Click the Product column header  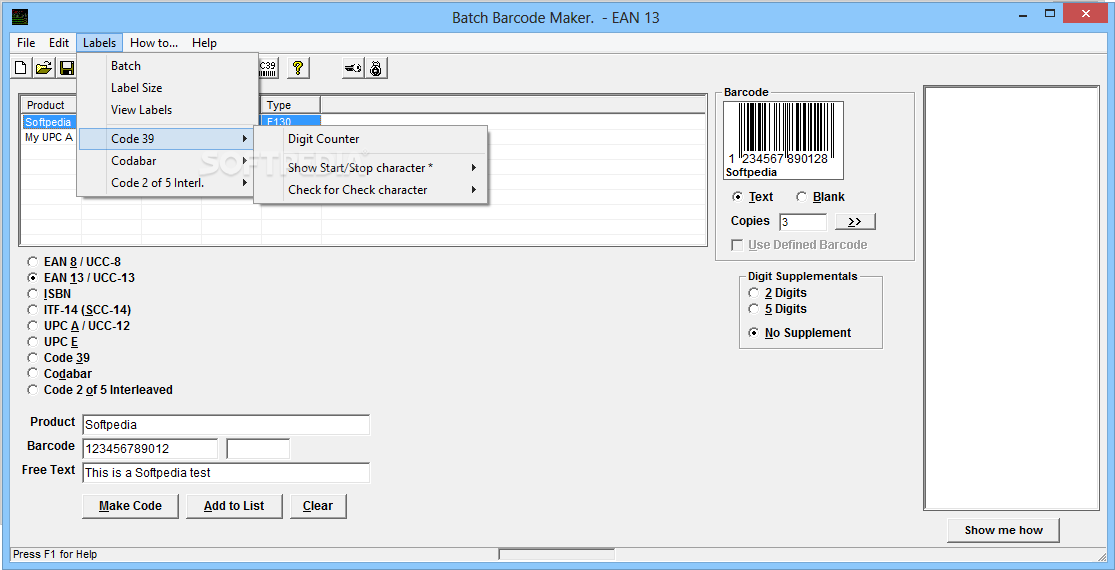50,105
